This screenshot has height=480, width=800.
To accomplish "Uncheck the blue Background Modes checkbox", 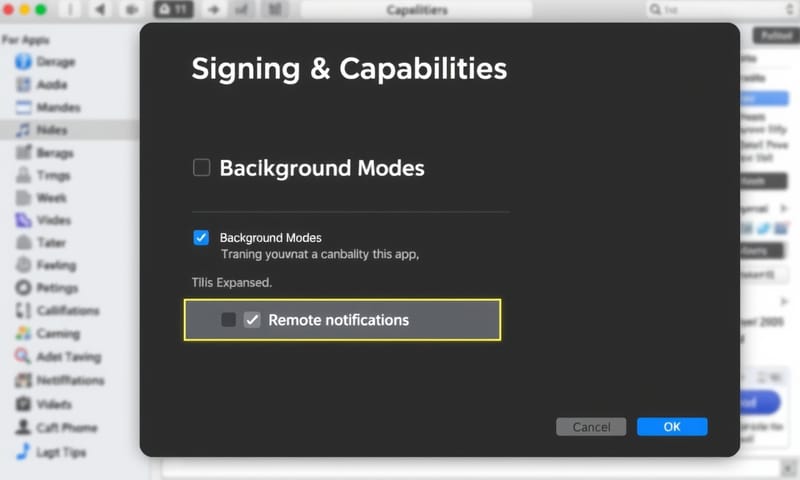I will [x=201, y=237].
